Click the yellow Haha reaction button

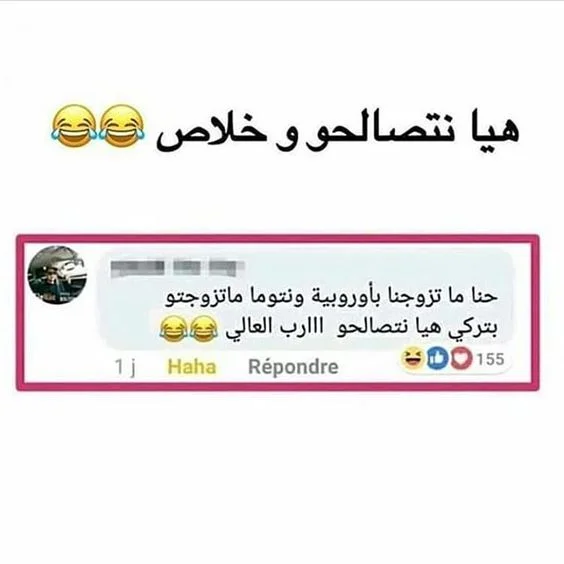[x=192, y=367]
